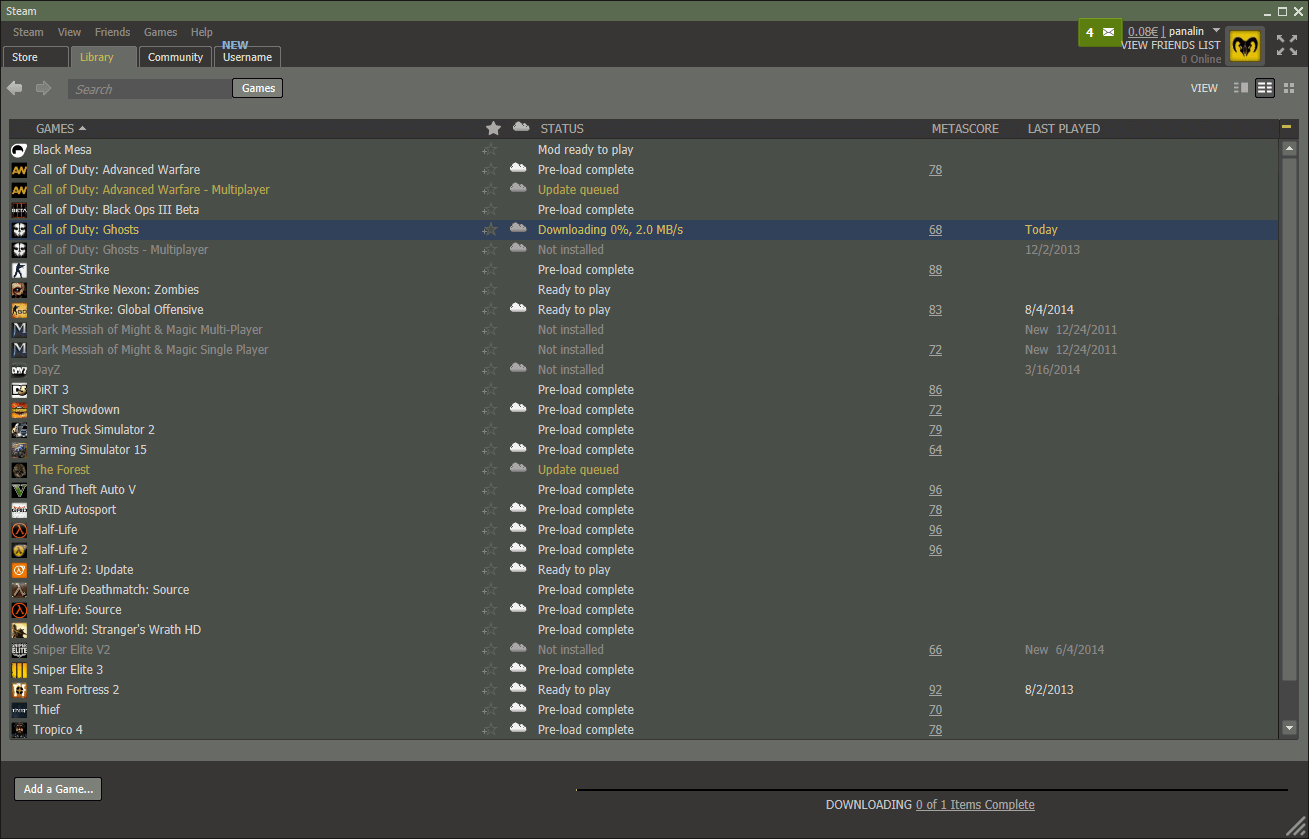
Task: Switch to the Community tab
Action: point(175,57)
